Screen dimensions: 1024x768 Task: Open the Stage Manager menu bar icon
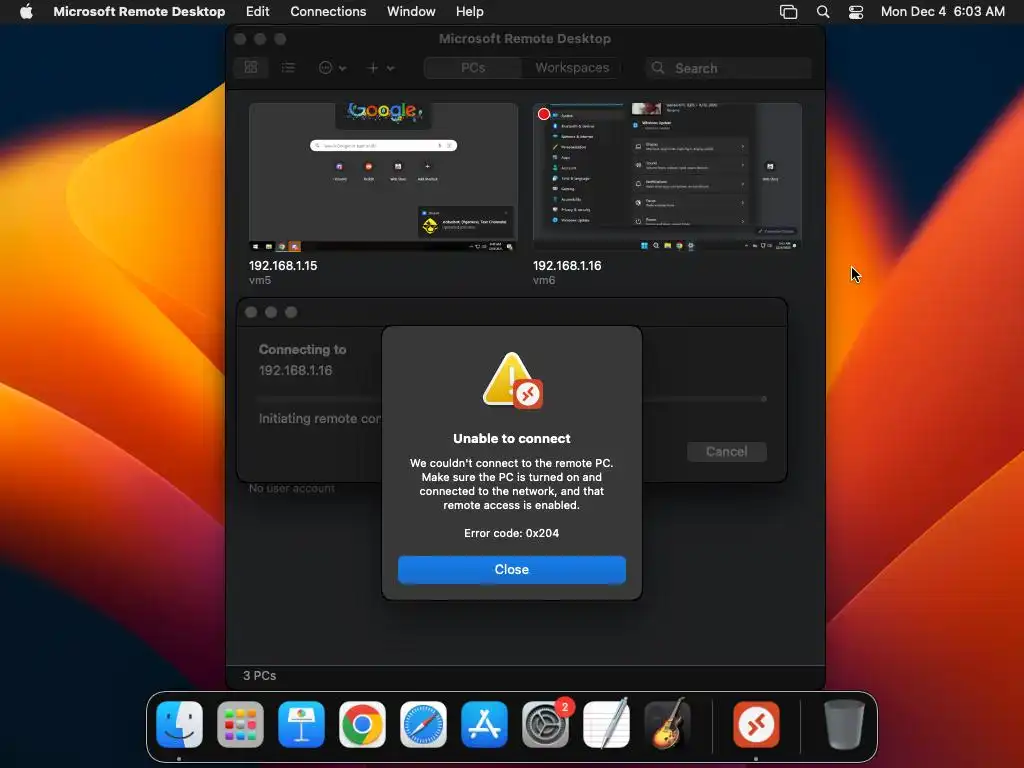(788, 12)
